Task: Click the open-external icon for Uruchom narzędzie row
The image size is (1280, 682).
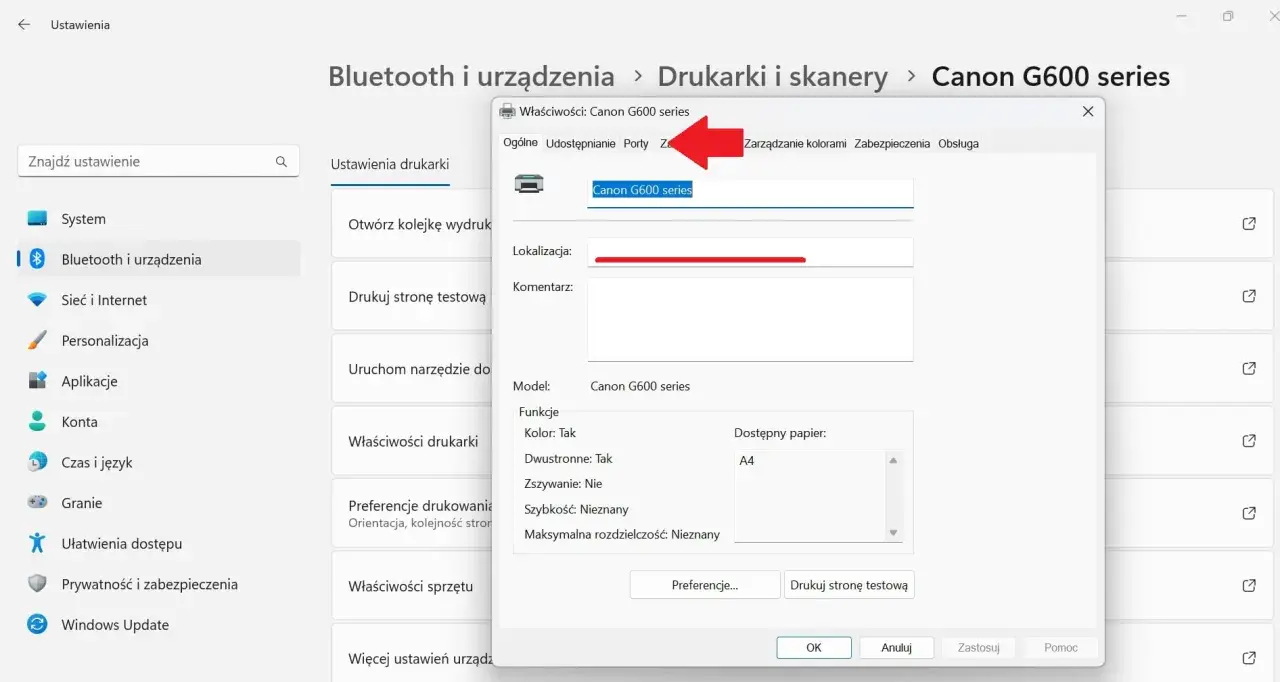Action: tap(1249, 369)
